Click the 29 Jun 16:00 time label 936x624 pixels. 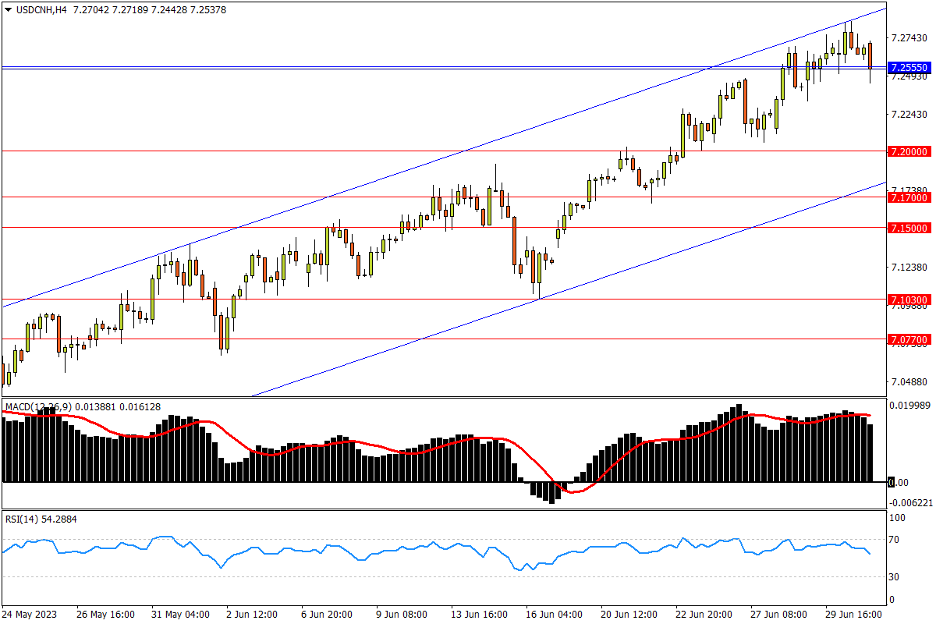tap(852, 613)
